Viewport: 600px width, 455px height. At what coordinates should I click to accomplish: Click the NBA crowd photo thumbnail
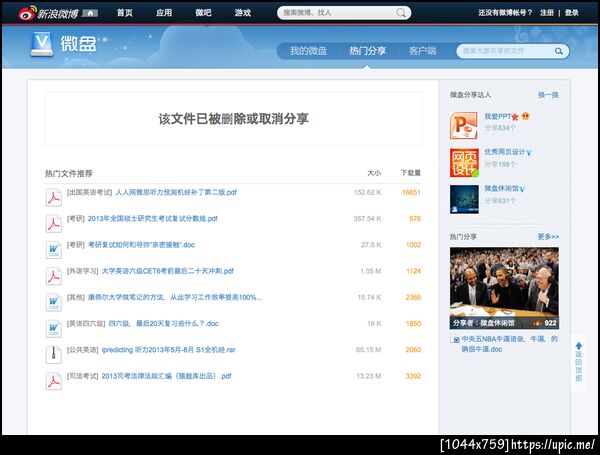[x=504, y=288]
